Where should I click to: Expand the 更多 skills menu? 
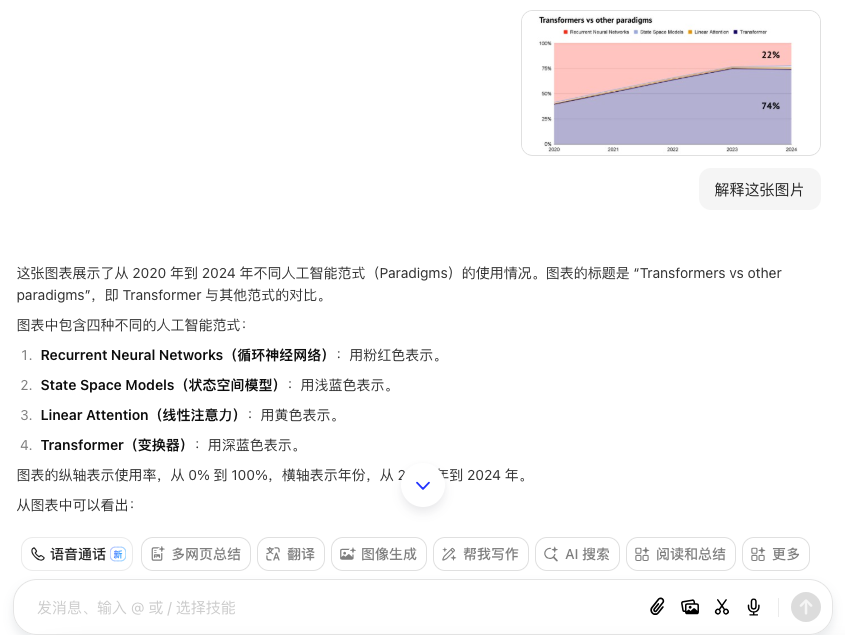click(775, 554)
